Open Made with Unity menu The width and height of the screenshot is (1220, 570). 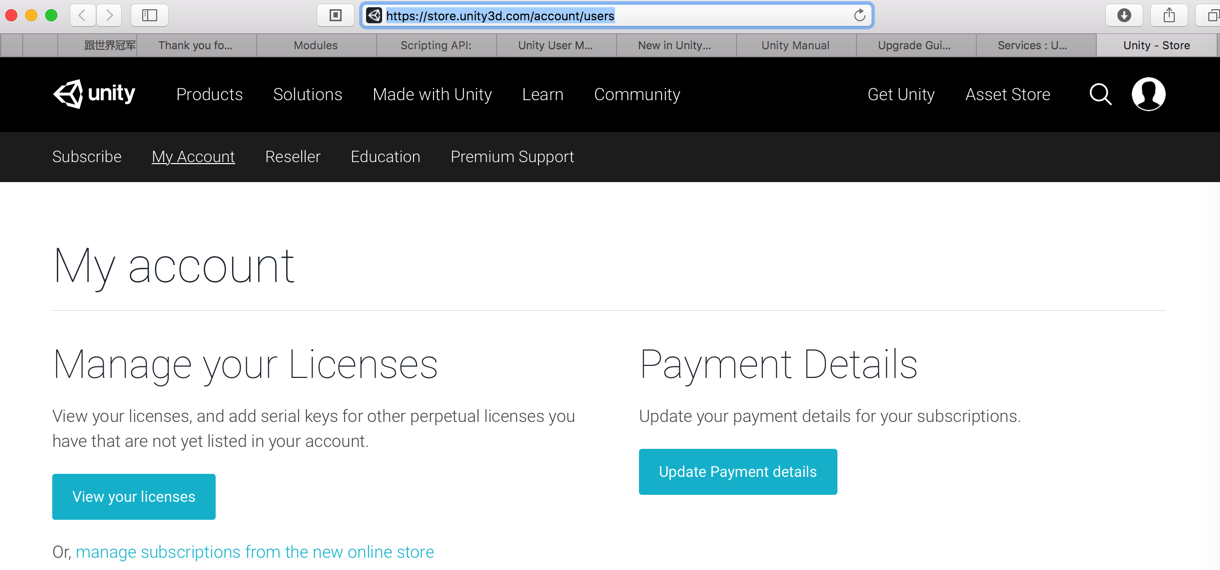pos(432,94)
